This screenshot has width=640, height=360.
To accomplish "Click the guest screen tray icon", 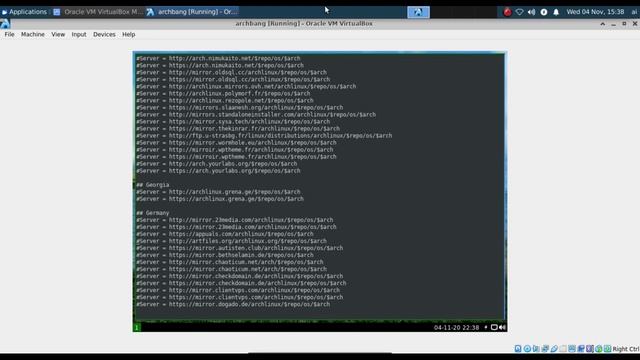I will tap(494, 327).
